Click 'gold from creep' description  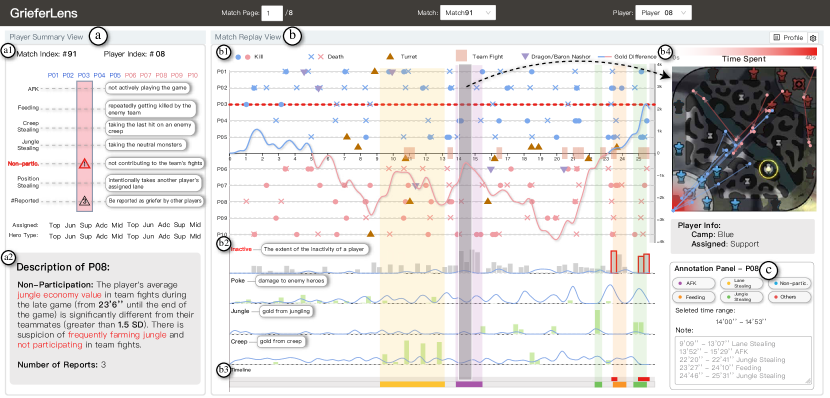(x=282, y=342)
